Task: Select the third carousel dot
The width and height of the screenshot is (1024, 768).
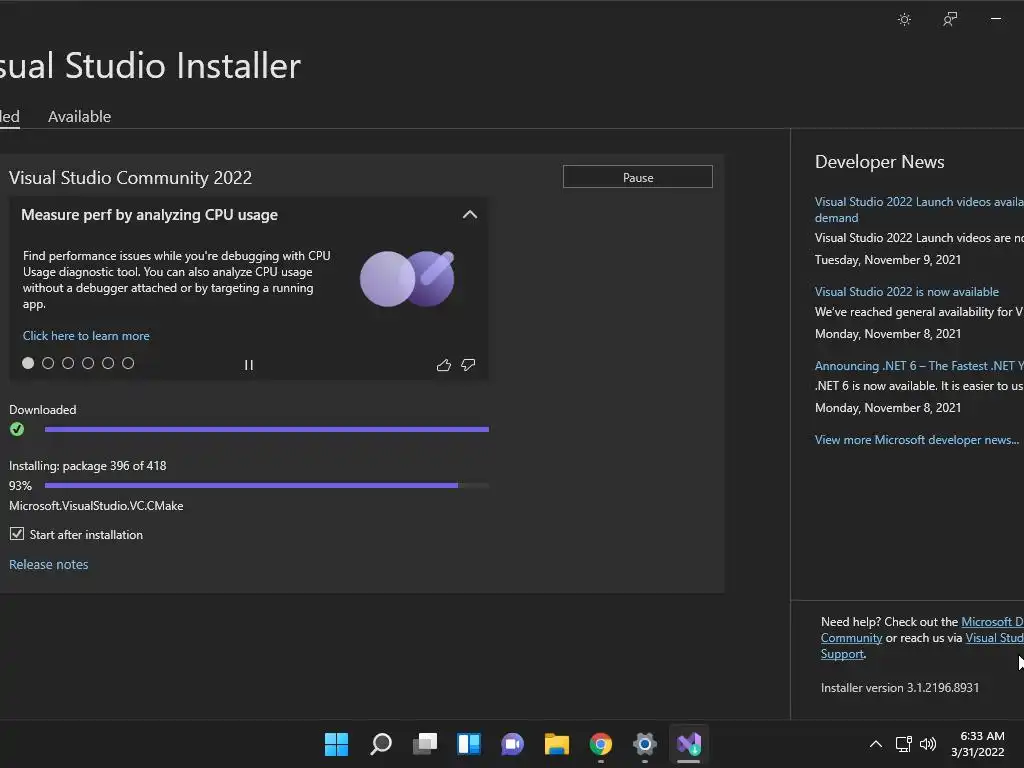Action: coord(68,363)
